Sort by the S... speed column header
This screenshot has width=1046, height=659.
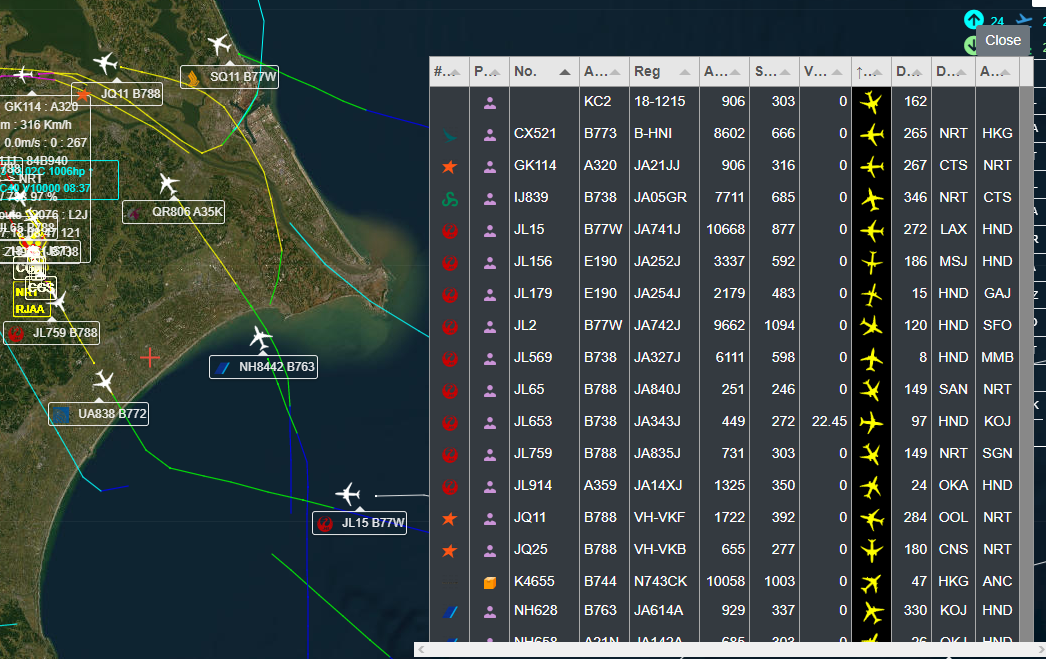(x=774, y=71)
